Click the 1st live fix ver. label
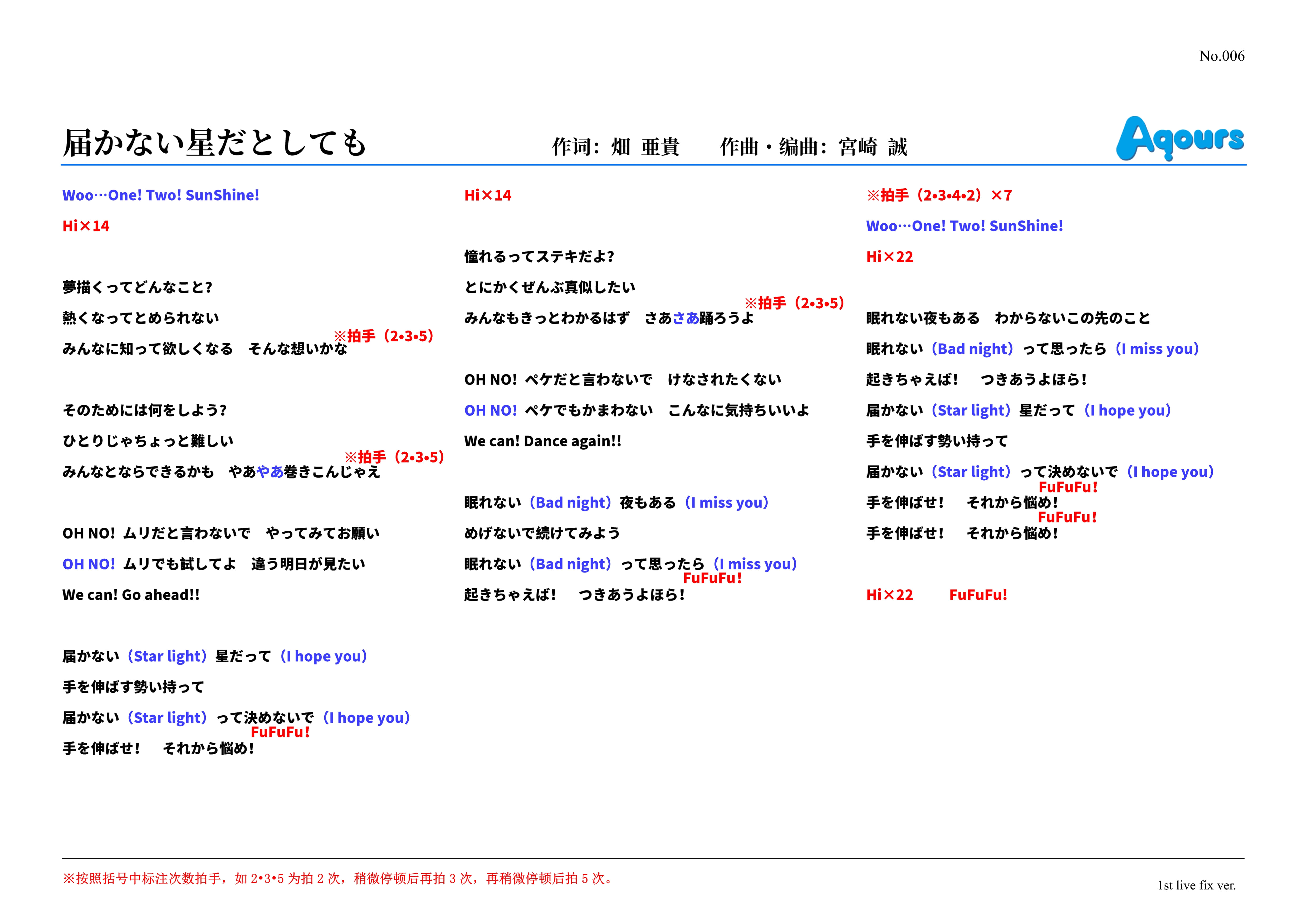The image size is (1307, 924). click(x=1197, y=885)
